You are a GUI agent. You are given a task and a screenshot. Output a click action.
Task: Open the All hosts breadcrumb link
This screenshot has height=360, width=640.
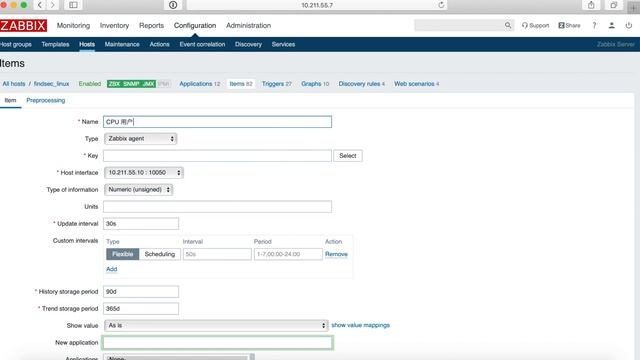[x=14, y=84]
